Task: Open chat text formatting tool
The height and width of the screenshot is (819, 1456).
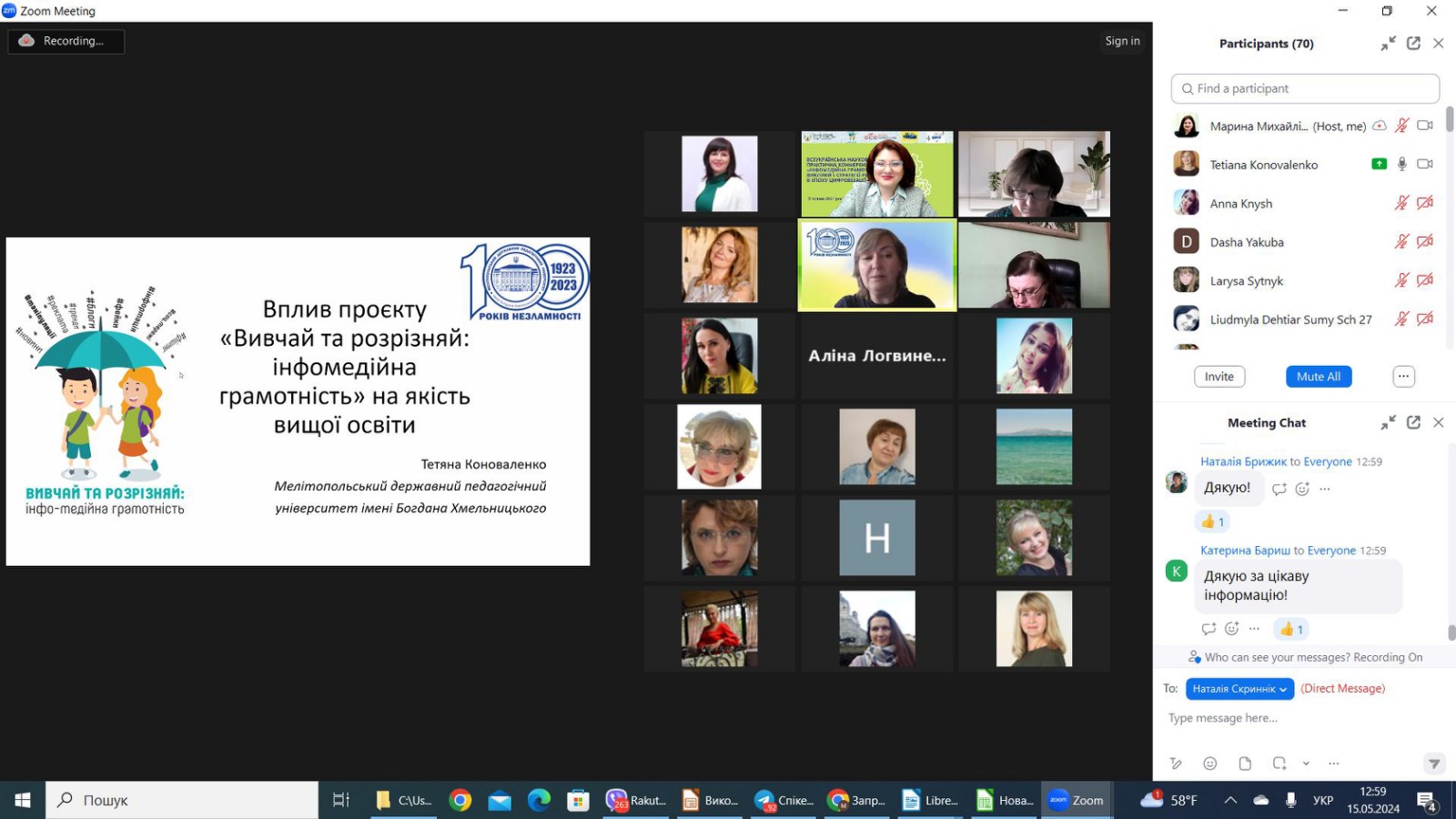Action: pyautogui.click(x=1176, y=763)
